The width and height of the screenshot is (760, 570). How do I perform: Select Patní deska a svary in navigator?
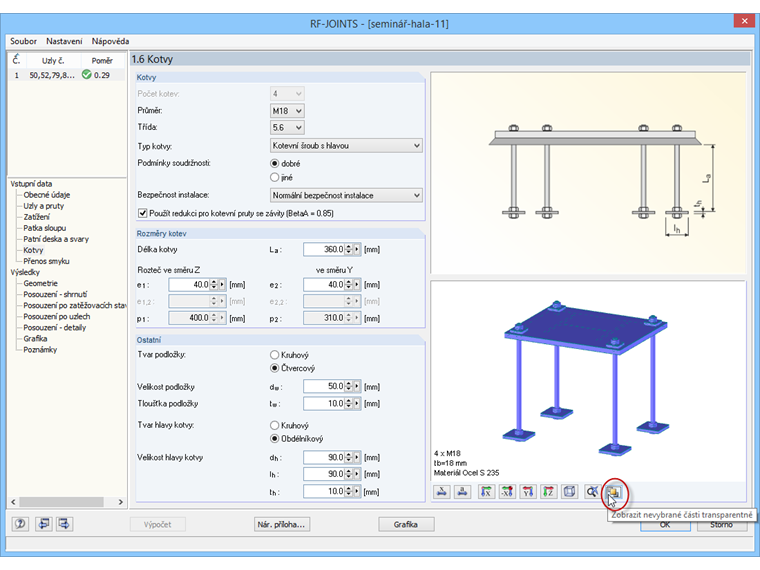56,239
